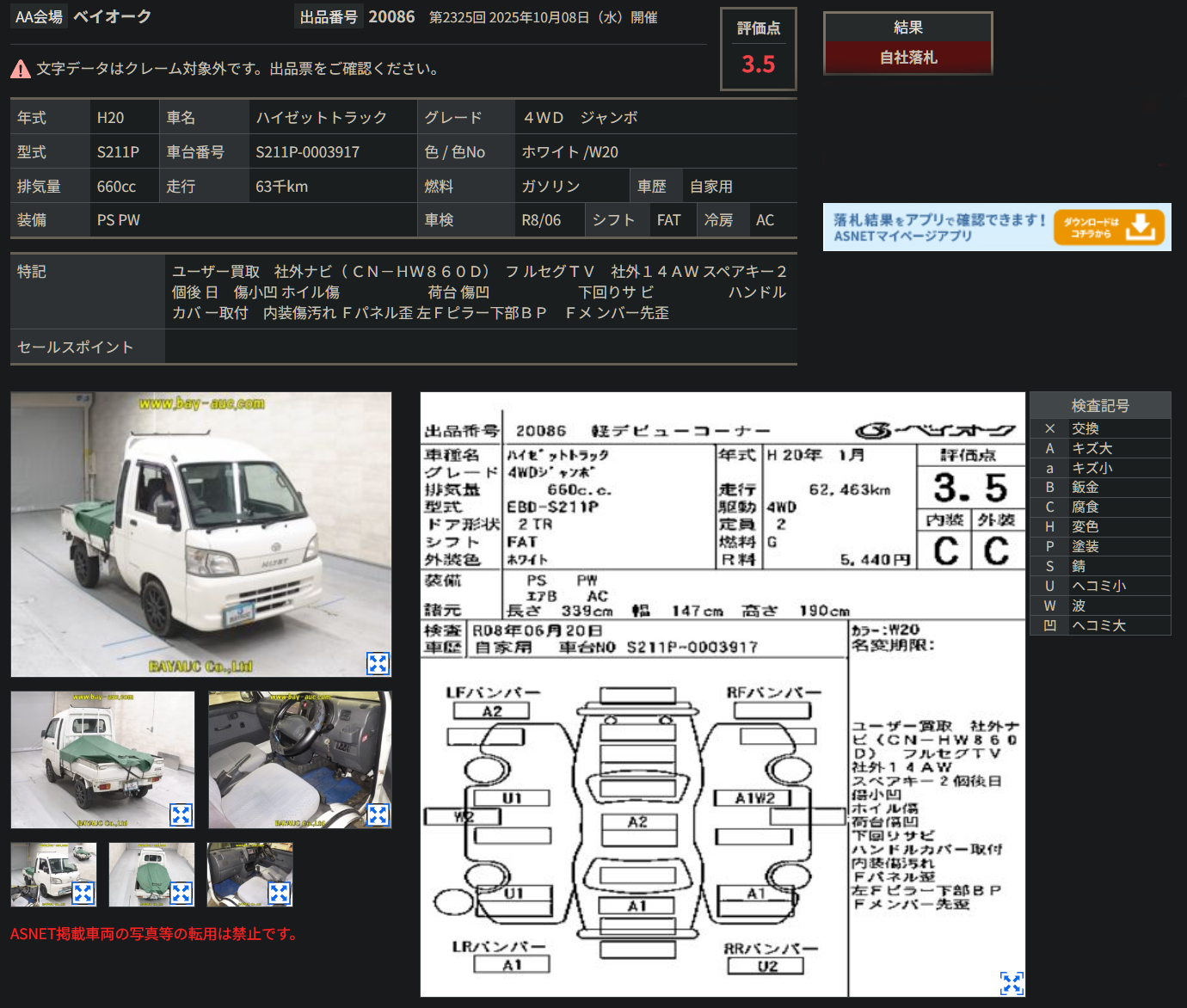
Task: Click the ヘコミ小 legend row
Action: click(1100, 586)
